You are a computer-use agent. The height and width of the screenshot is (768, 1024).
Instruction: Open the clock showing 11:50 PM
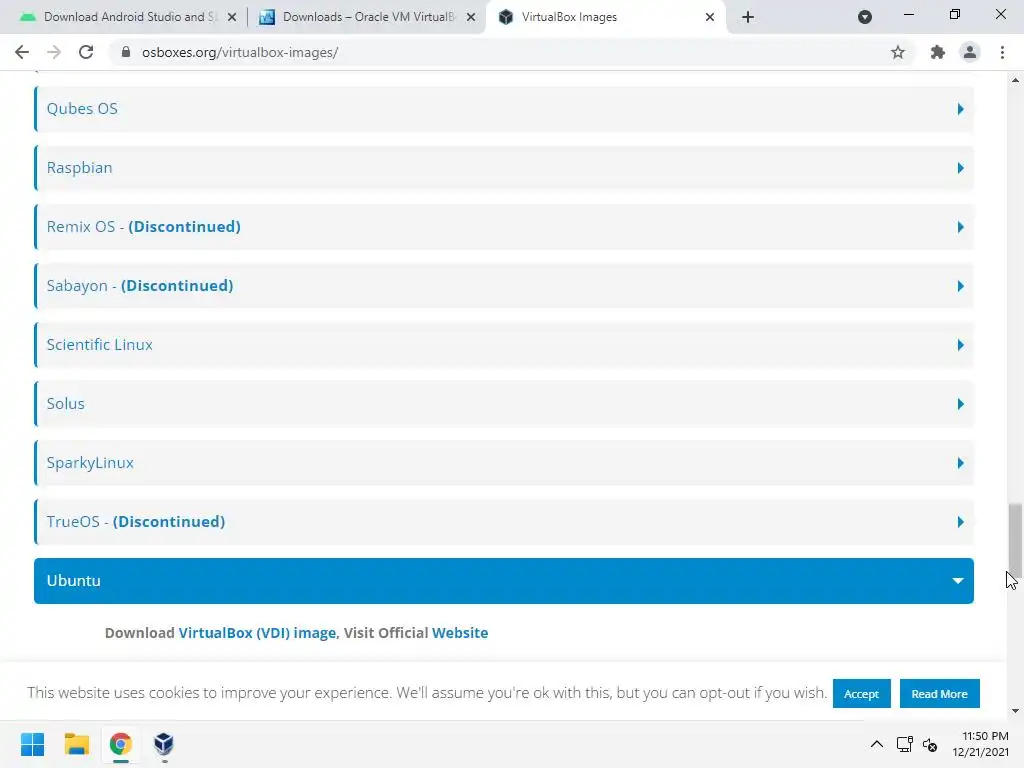click(x=980, y=744)
